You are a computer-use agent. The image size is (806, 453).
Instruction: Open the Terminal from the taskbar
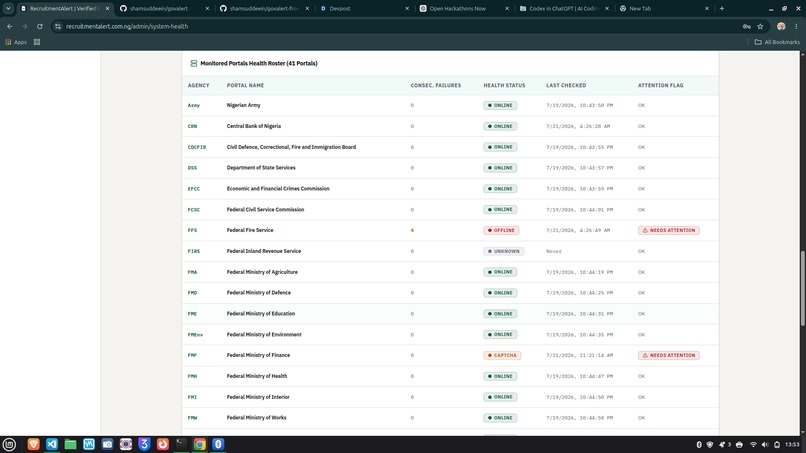(181, 444)
